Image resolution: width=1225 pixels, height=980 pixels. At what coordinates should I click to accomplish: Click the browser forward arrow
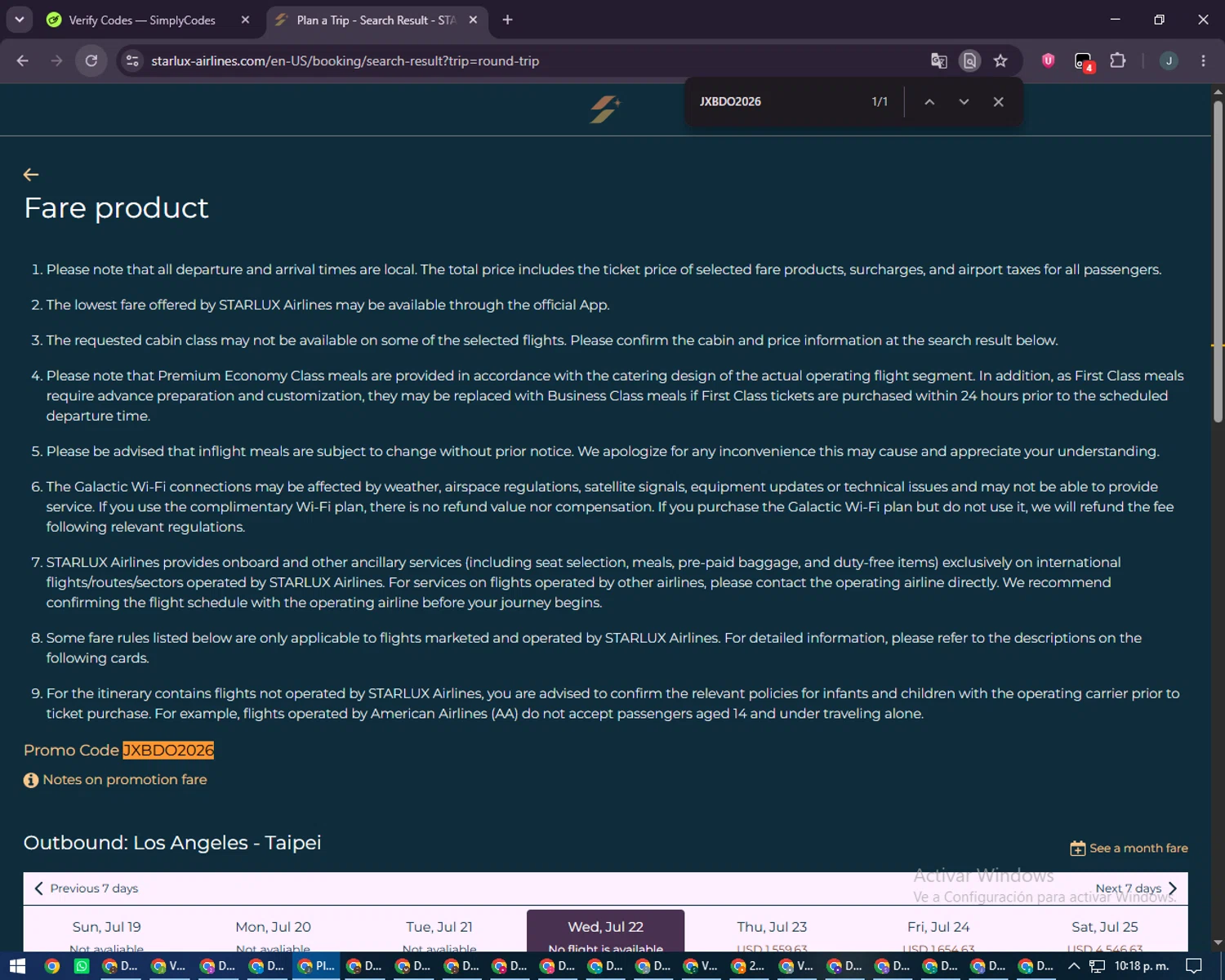56,60
